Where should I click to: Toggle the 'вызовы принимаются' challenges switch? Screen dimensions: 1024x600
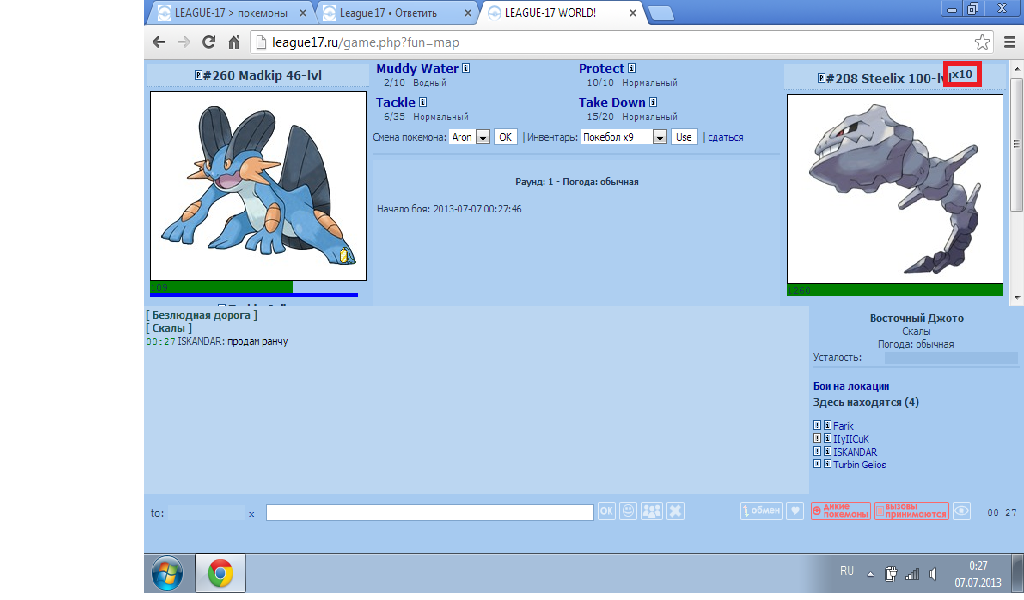click(x=911, y=511)
